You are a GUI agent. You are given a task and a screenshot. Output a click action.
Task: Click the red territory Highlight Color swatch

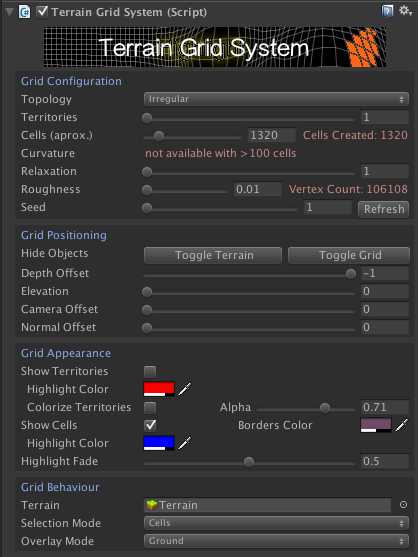pyautogui.click(x=159, y=389)
